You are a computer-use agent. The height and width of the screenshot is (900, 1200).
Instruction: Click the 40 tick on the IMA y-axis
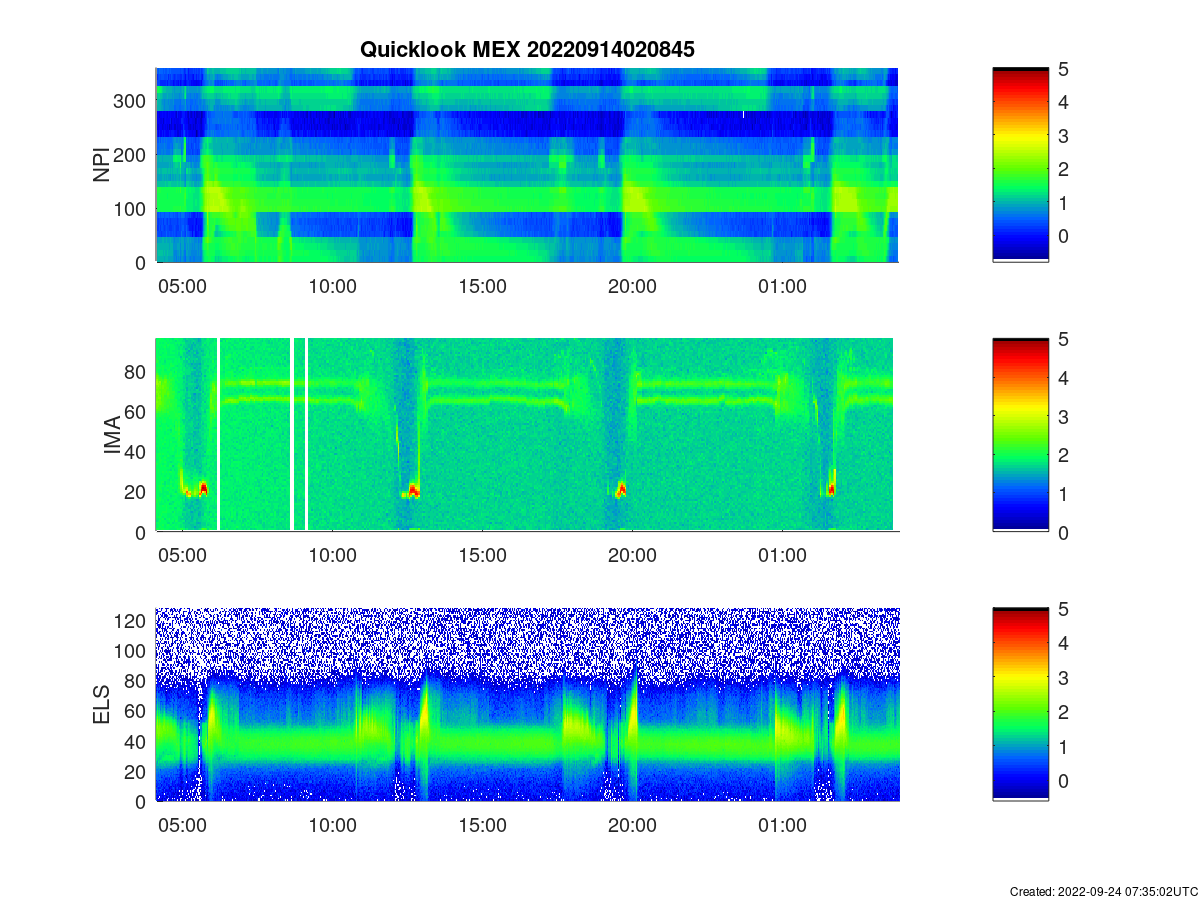point(137,452)
